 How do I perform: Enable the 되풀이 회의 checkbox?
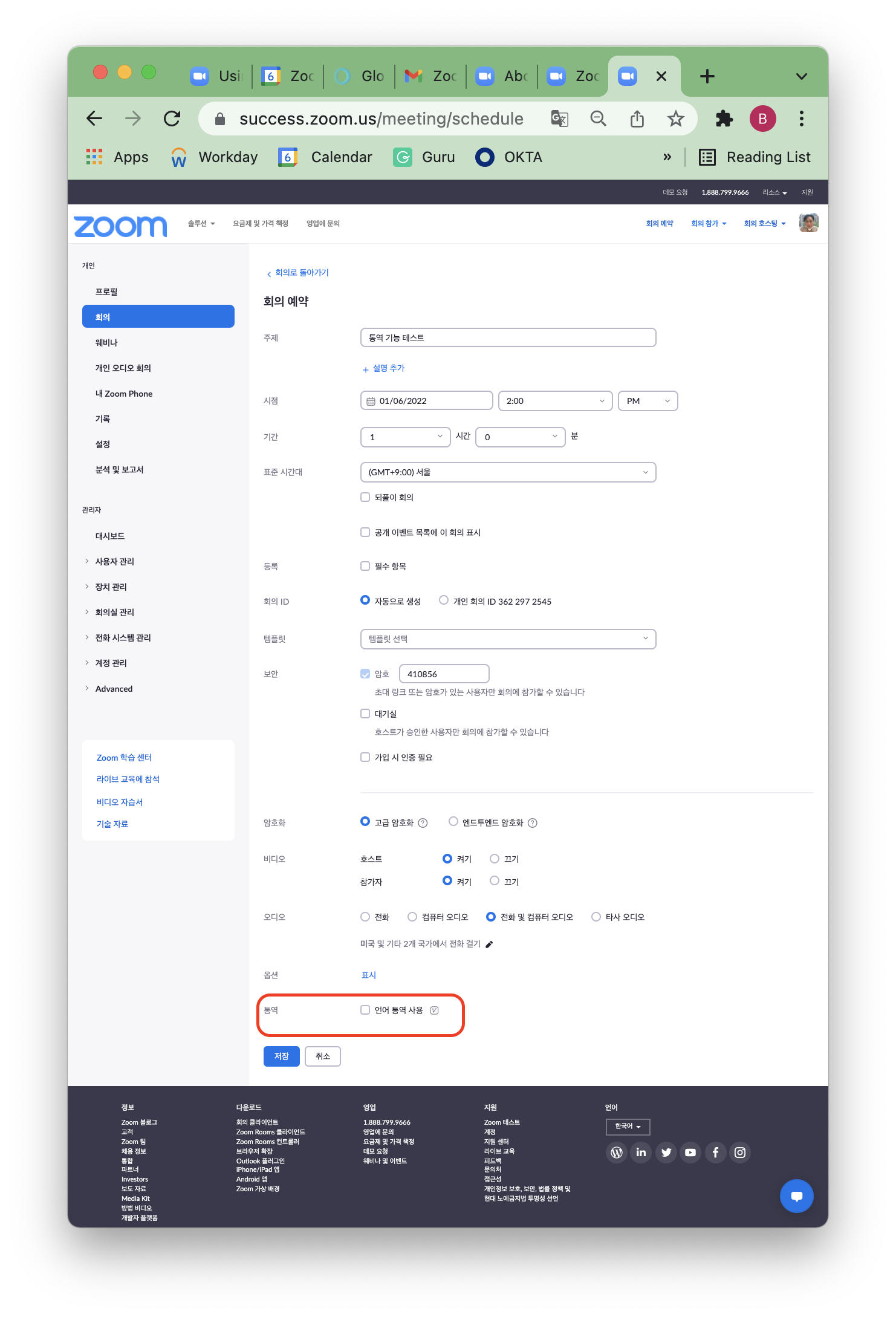[365, 497]
